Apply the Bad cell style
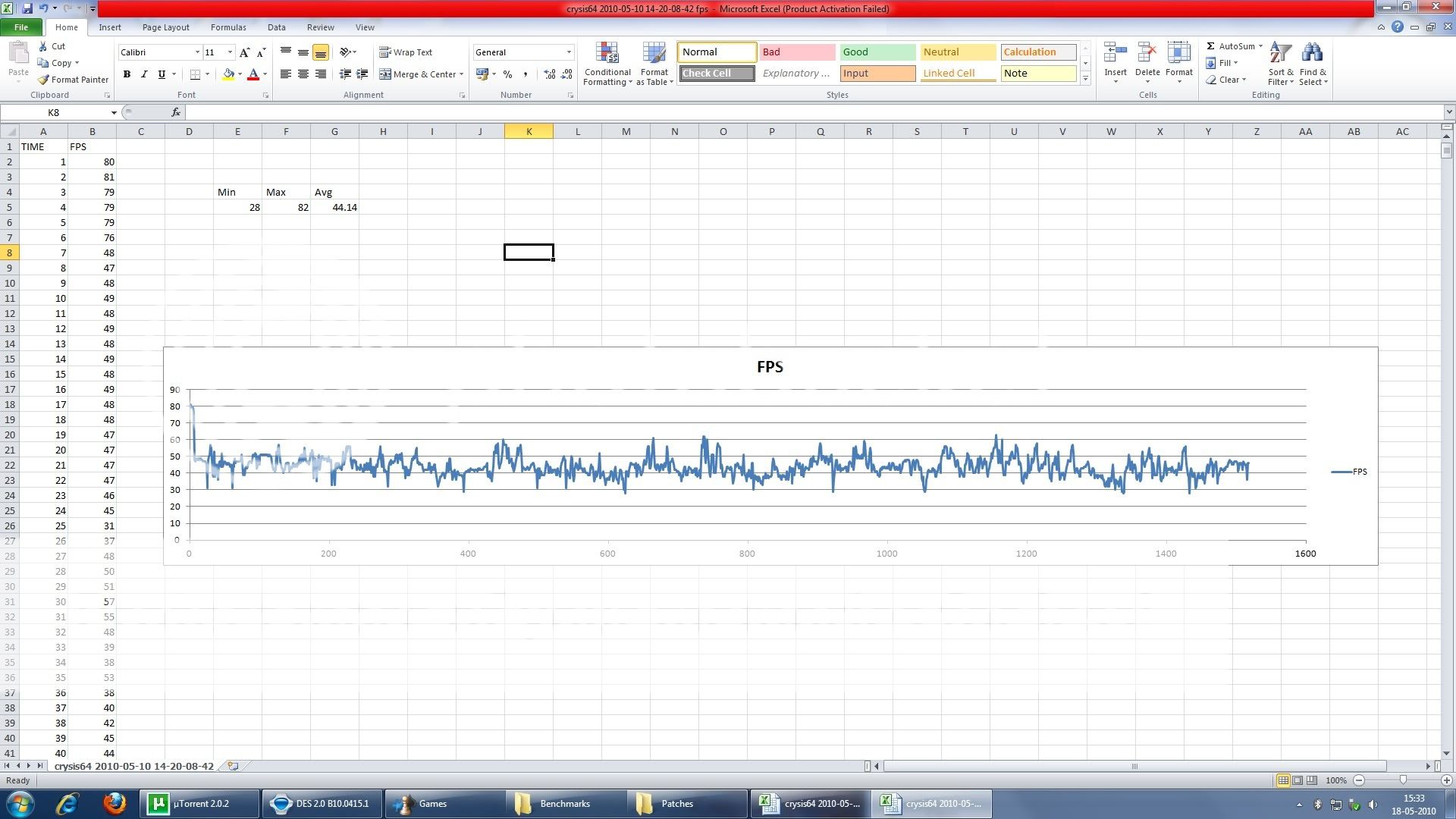The width and height of the screenshot is (1456, 819). 796,52
